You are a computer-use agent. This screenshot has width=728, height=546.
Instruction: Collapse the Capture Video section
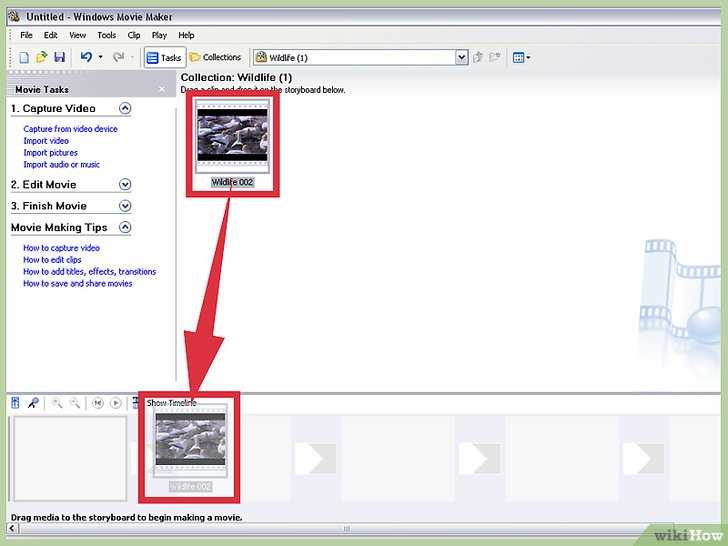click(125, 108)
